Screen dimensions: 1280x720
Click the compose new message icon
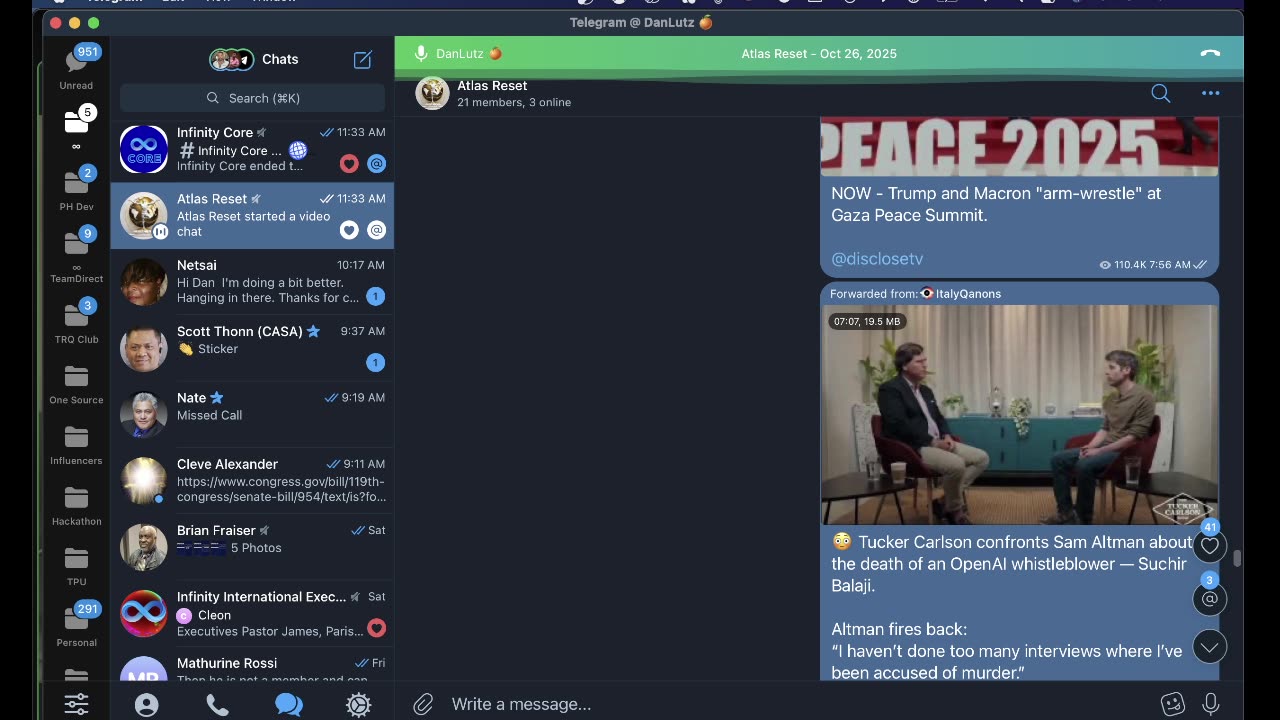pyautogui.click(x=363, y=60)
